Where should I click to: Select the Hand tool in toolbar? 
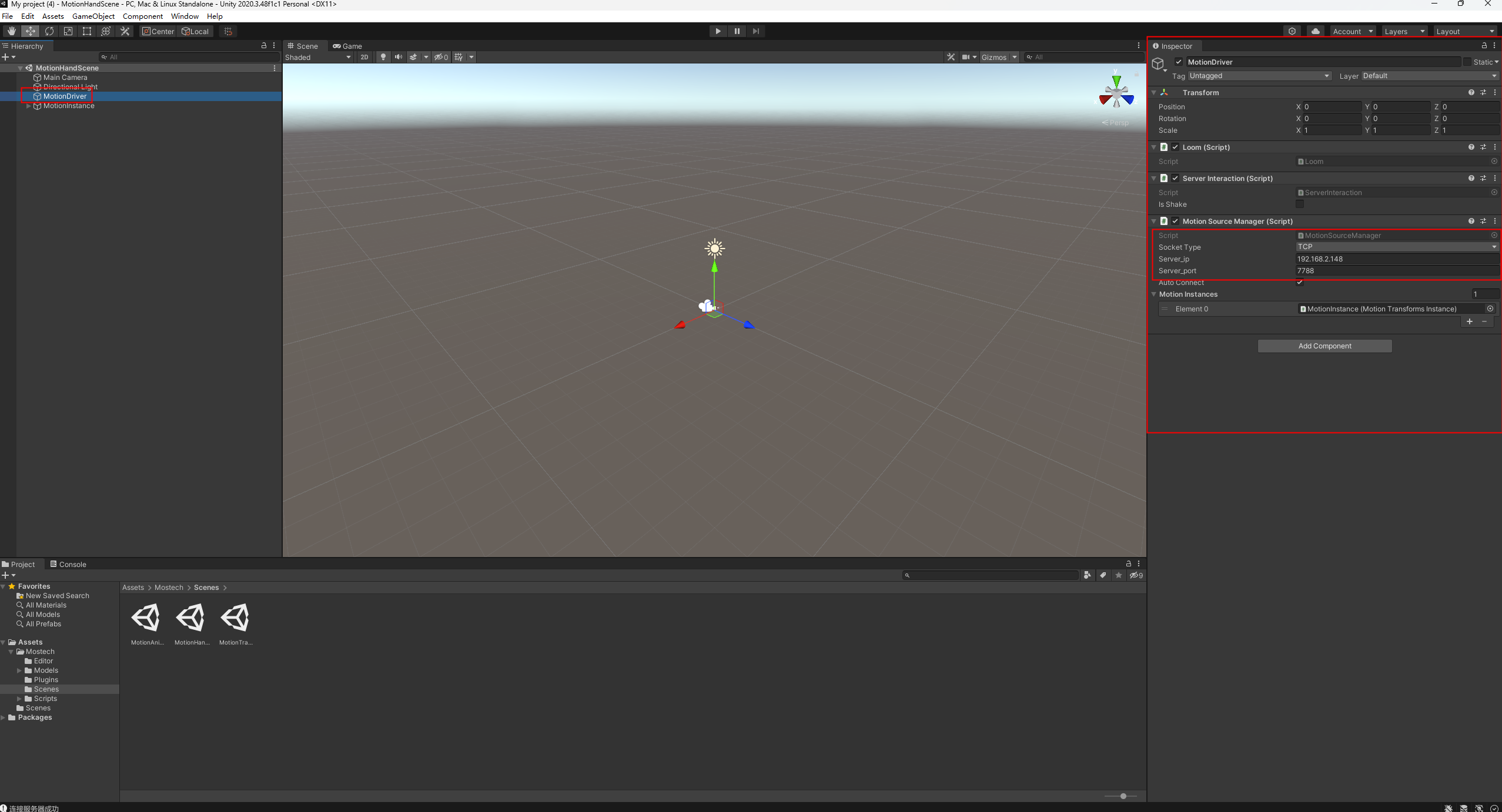(12, 31)
